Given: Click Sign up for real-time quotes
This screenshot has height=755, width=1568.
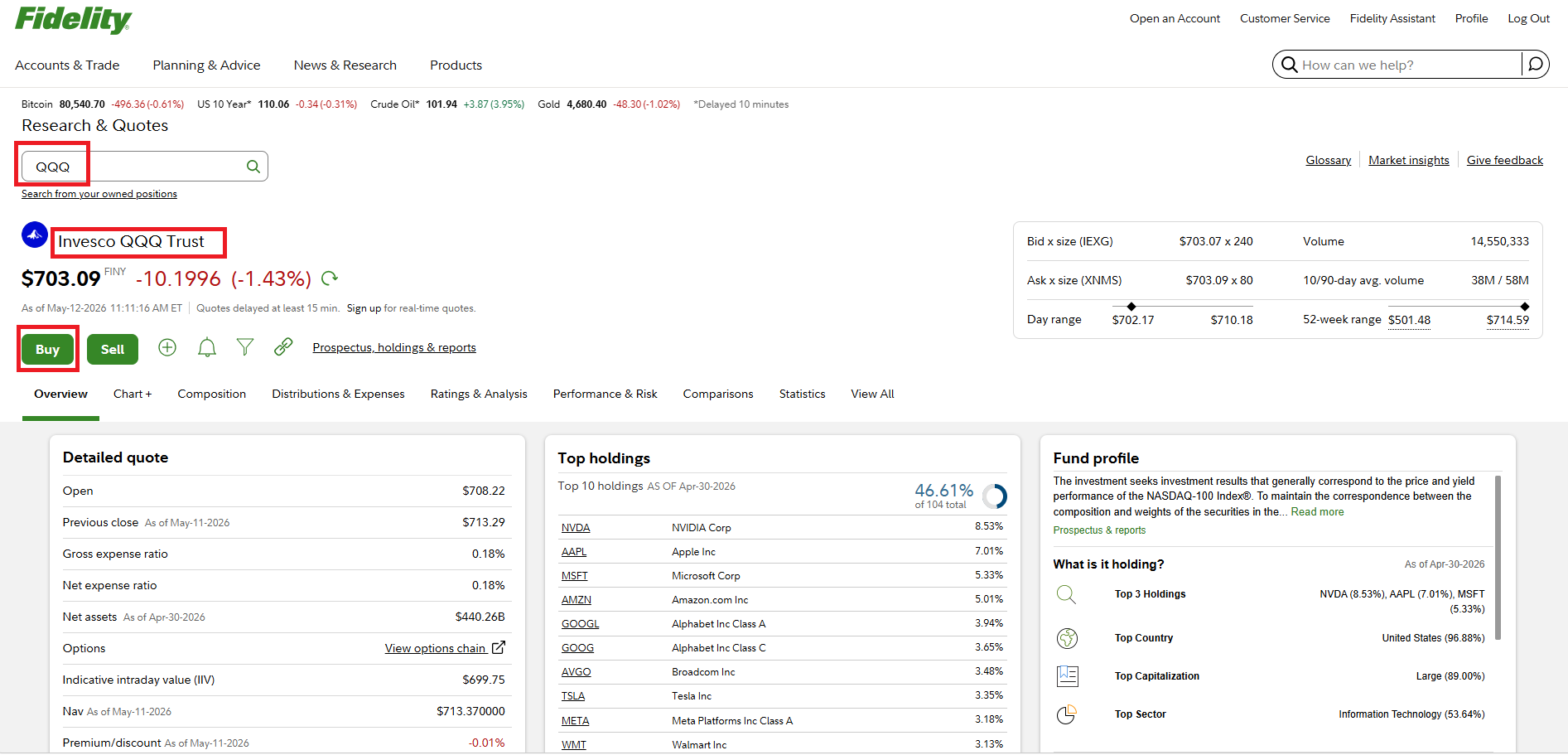Looking at the screenshot, I should (364, 308).
